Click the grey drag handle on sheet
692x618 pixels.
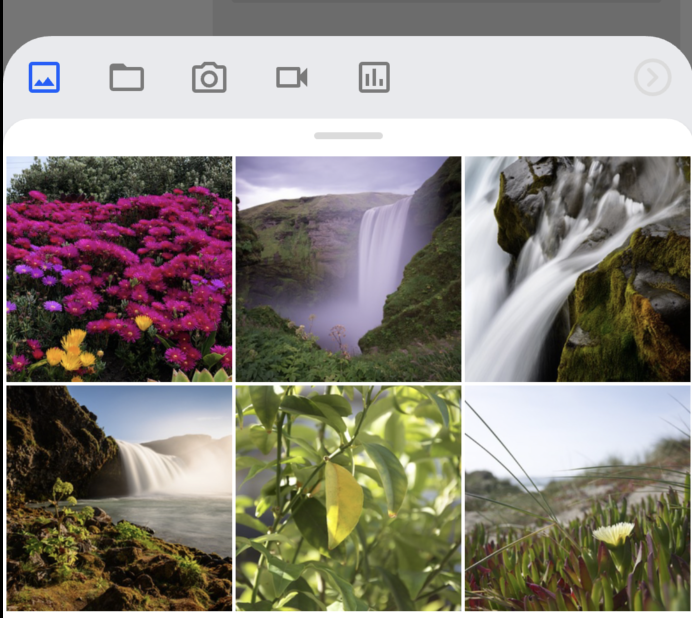coord(348,135)
